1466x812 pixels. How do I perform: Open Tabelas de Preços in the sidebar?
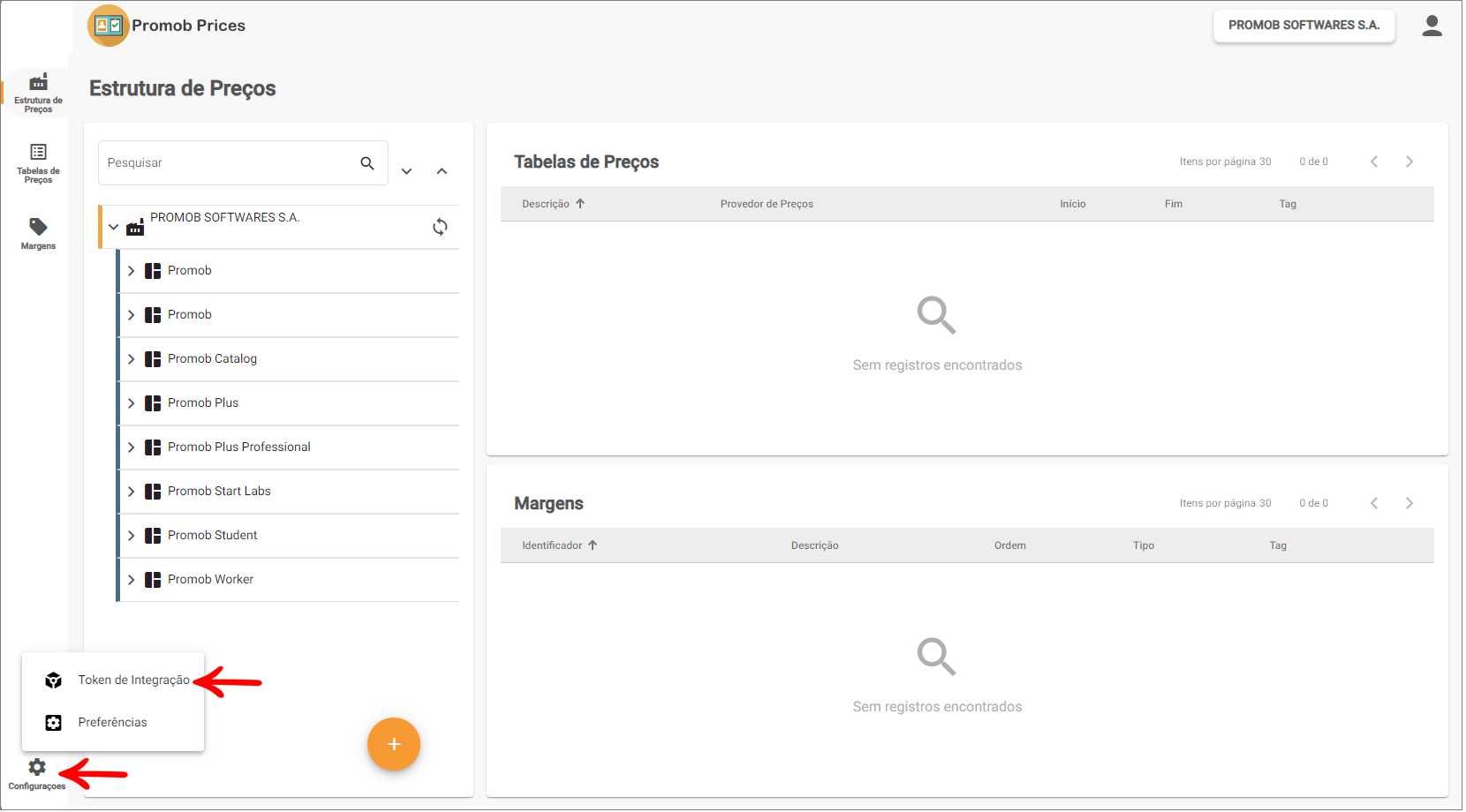[38, 163]
